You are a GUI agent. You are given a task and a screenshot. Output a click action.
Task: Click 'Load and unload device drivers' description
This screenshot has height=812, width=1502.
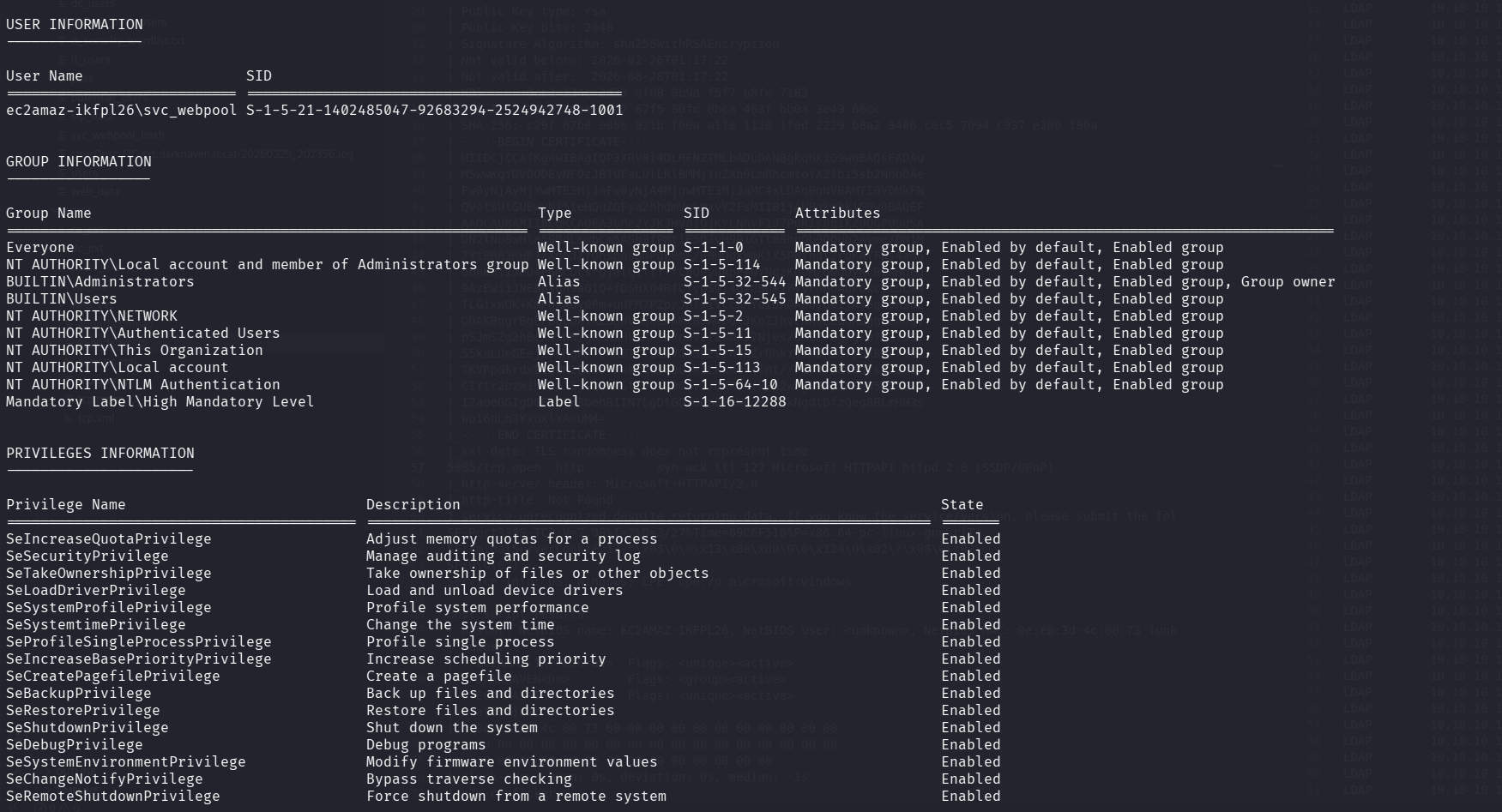pos(495,590)
